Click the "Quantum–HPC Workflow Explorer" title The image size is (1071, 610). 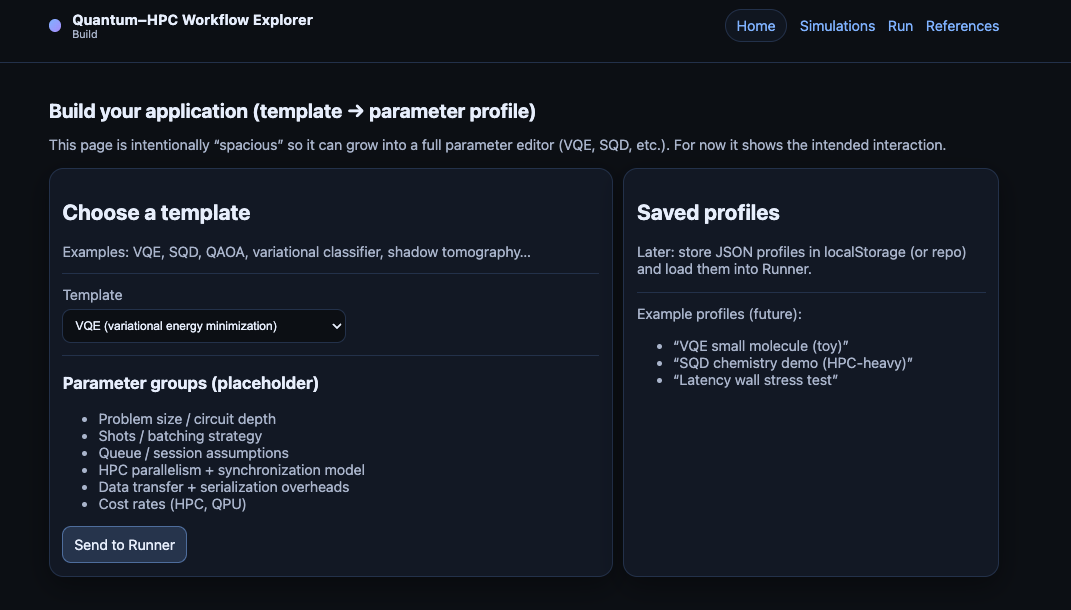pyautogui.click(x=191, y=19)
